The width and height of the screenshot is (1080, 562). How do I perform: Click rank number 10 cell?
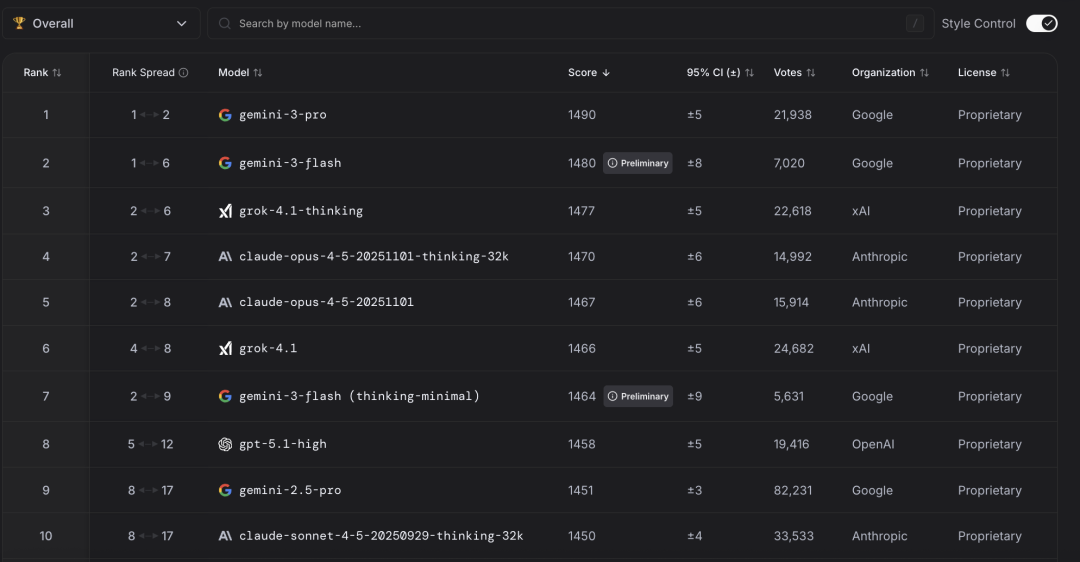[x=45, y=536]
